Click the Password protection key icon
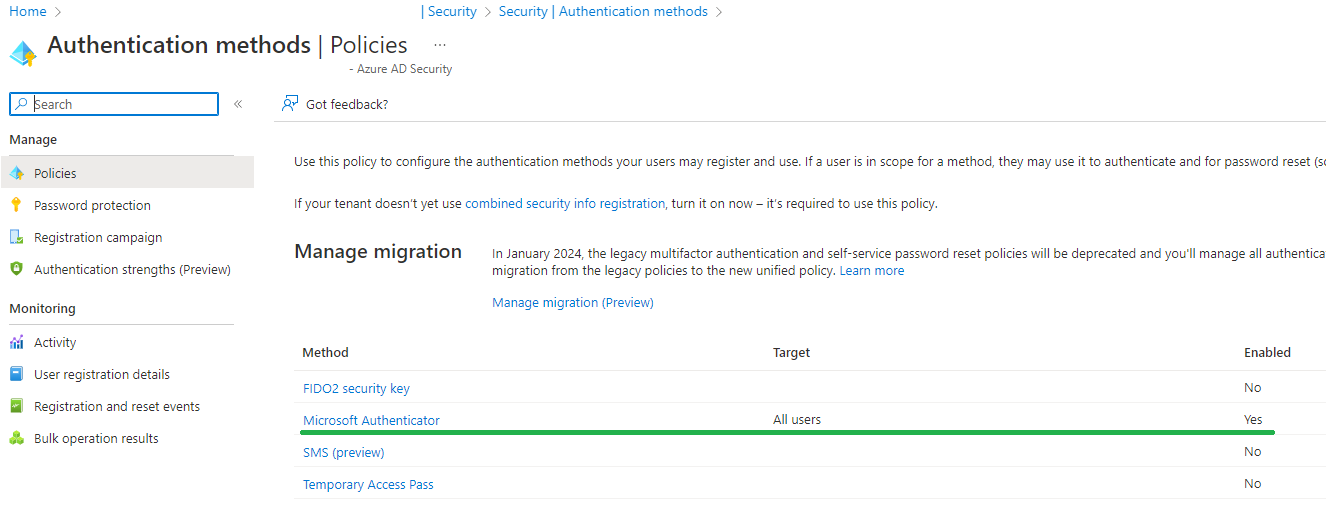 click(16, 205)
